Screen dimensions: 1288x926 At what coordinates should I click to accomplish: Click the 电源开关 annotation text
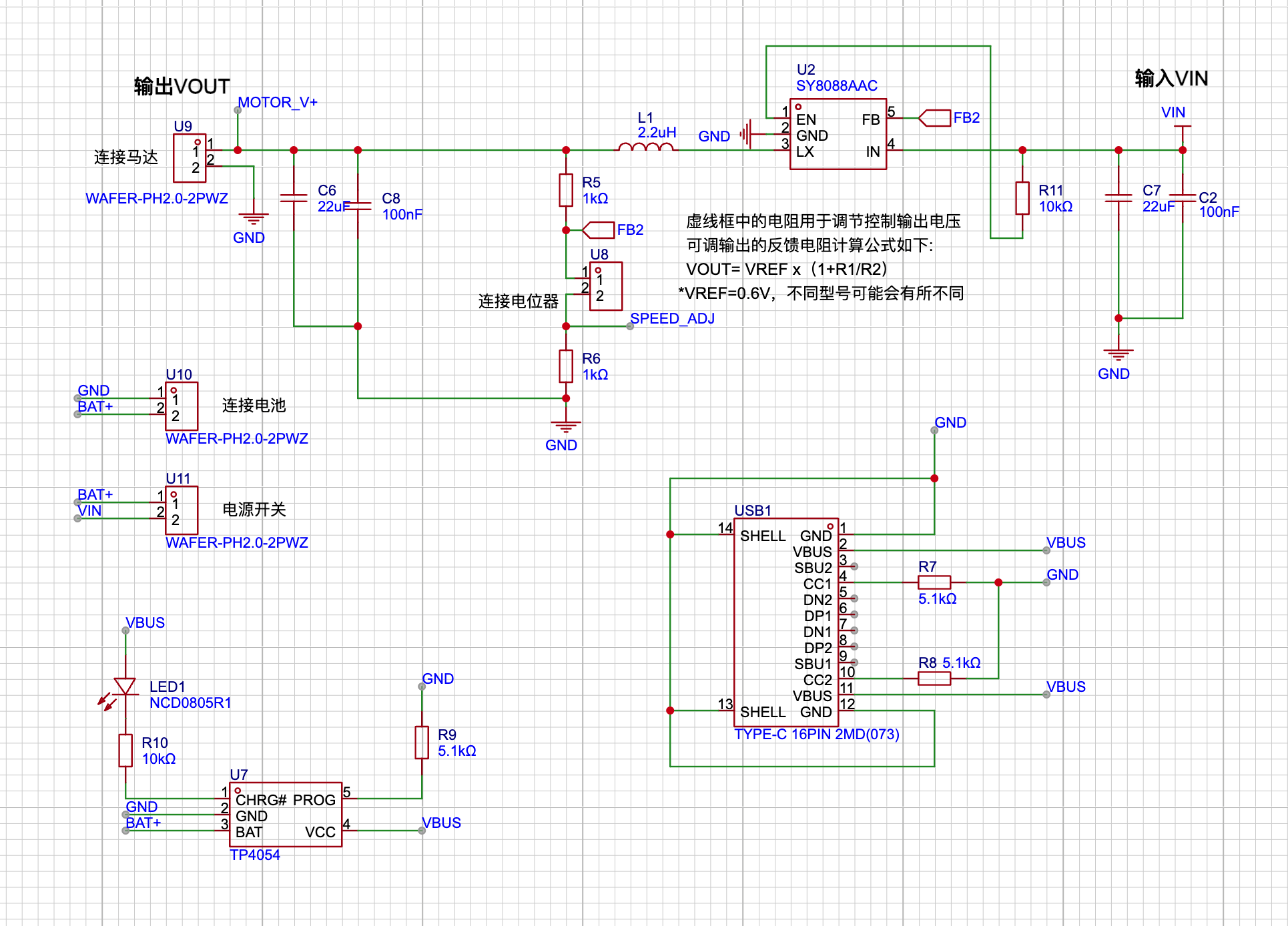tap(254, 509)
